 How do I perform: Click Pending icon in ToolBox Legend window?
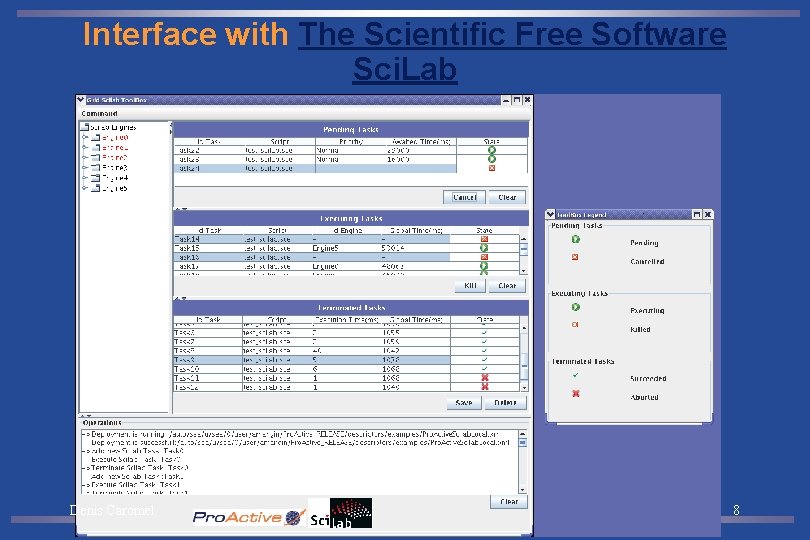[575, 239]
